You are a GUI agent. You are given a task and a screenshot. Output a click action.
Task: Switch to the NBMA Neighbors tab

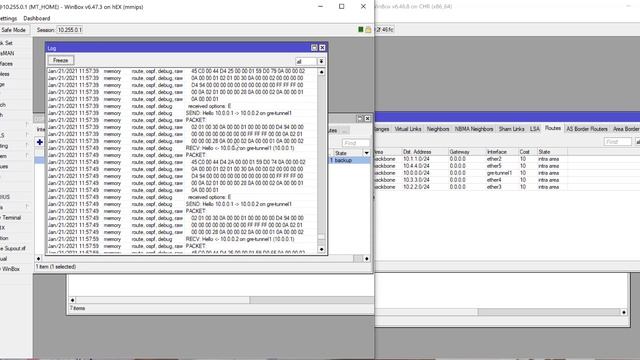pos(474,129)
